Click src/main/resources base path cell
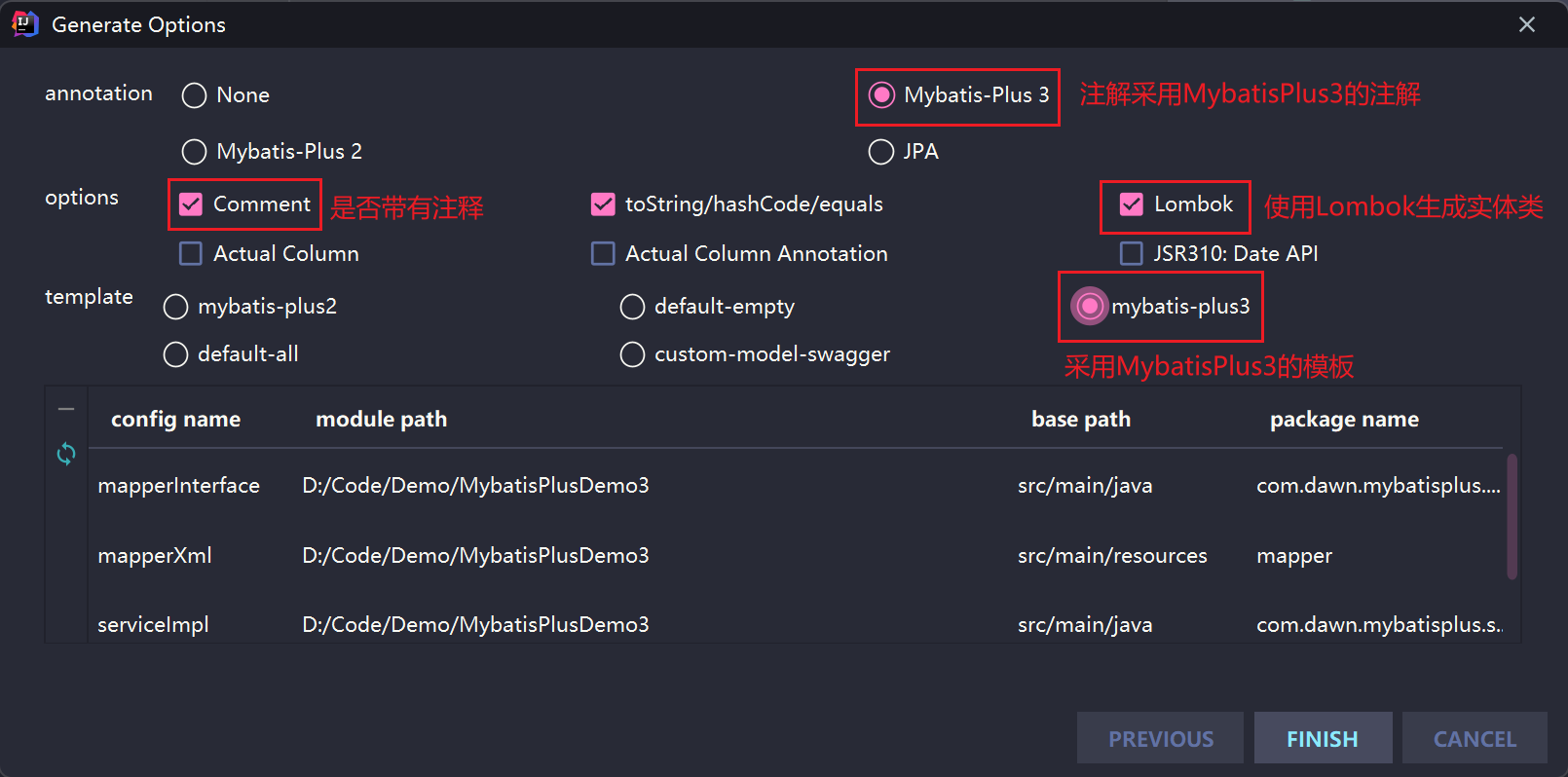Image resolution: width=1568 pixels, height=777 pixels. 1112,556
